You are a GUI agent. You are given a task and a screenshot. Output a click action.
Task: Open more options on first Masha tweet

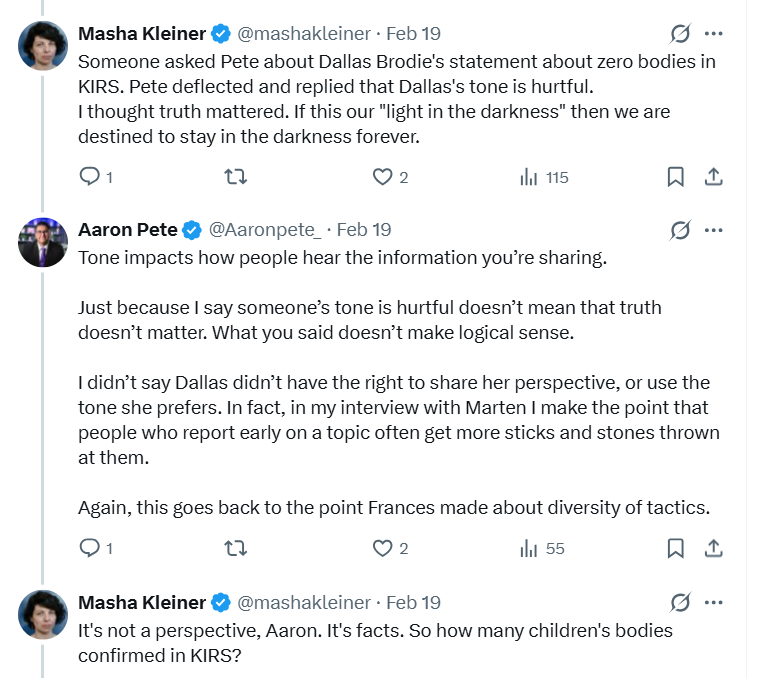[713, 33]
